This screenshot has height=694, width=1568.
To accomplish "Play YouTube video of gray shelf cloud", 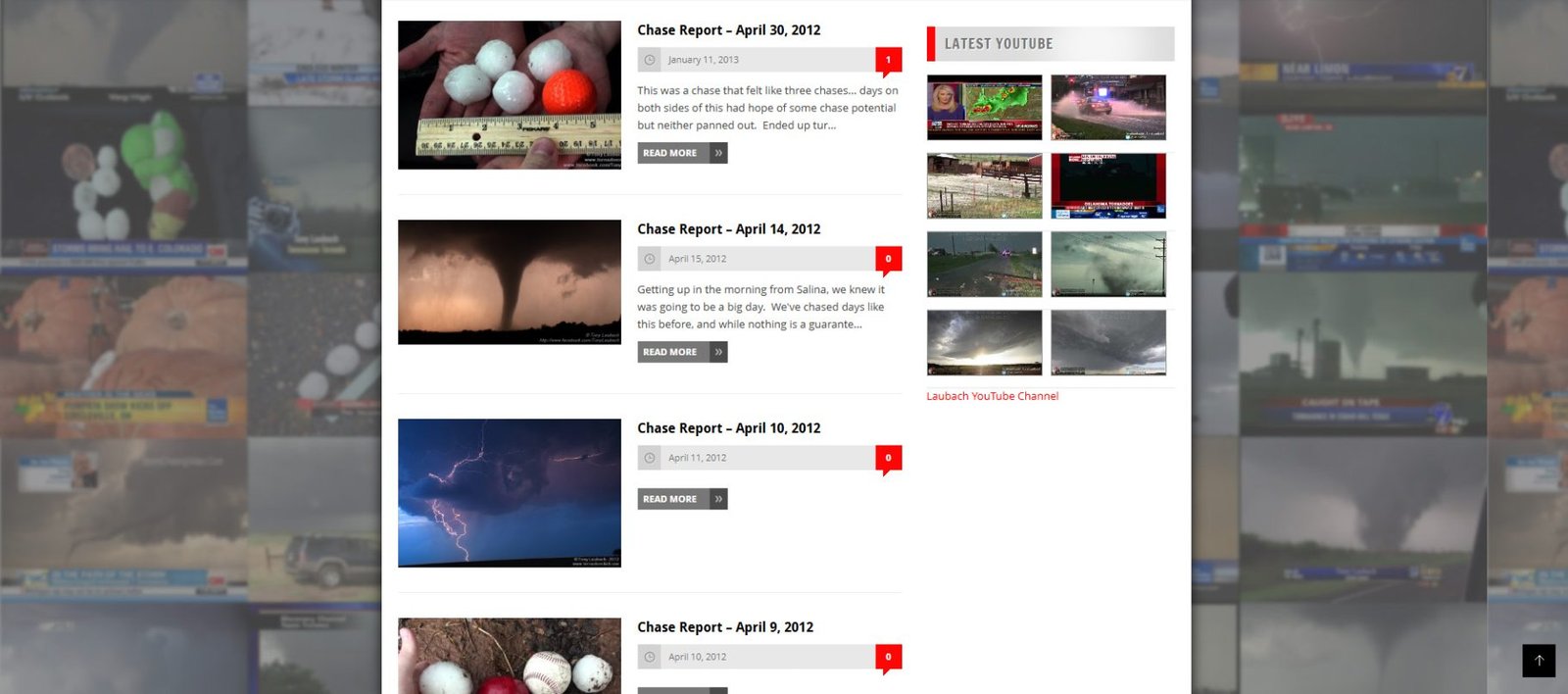I will [1108, 343].
